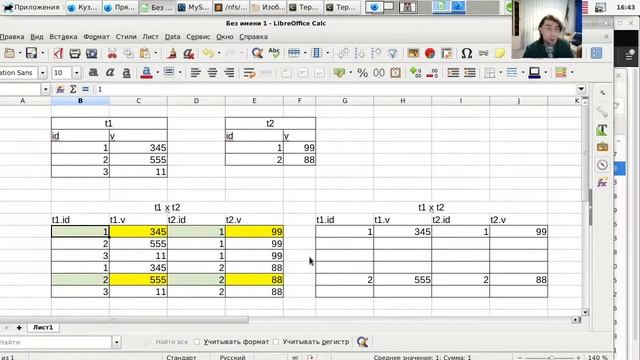Click the formula input line
This screenshot has height=360, width=640.
coord(335,89)
